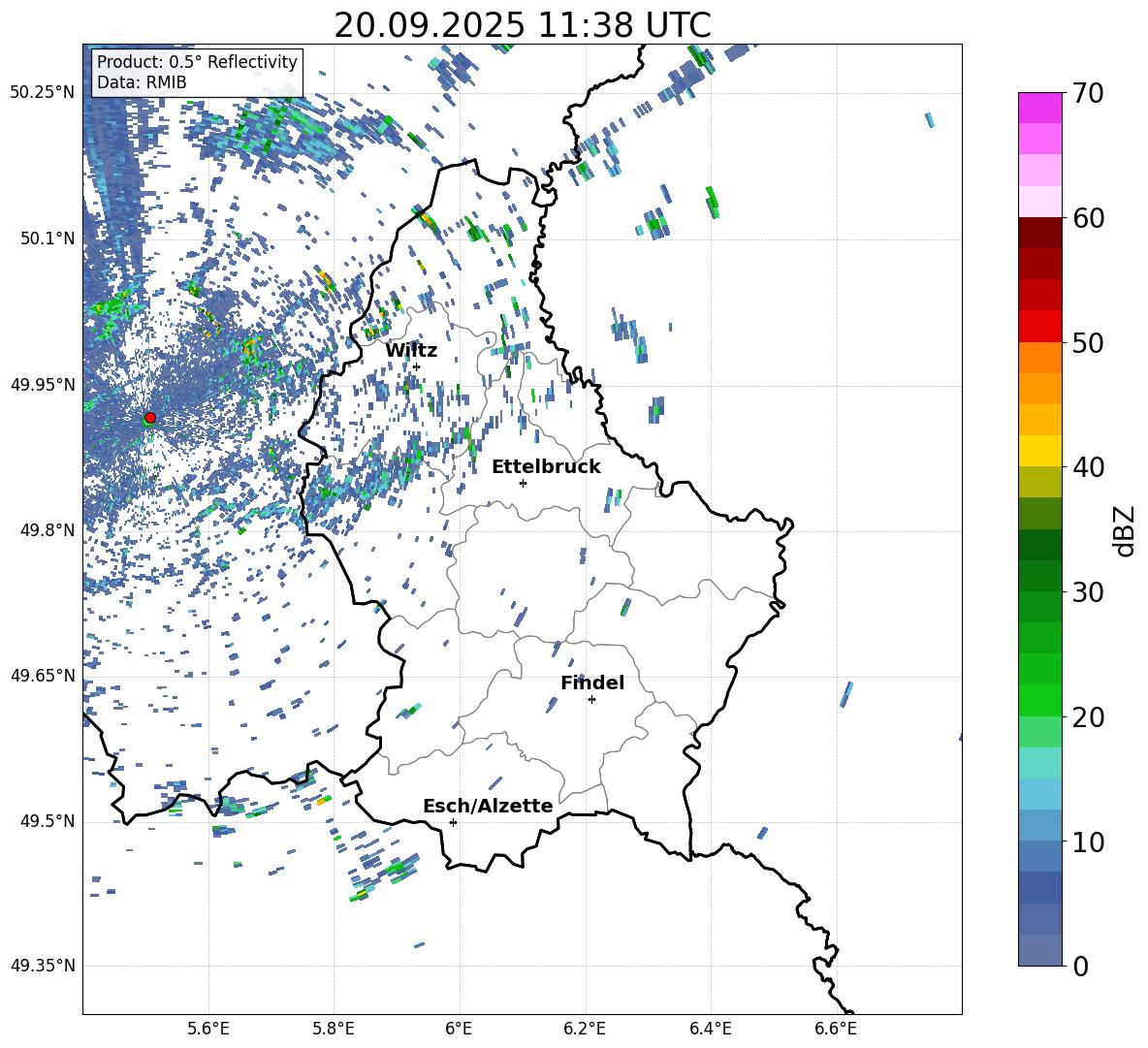Click the Wiltz station cross marker
1148x1048 pixels.
click(x=416, y=366)
